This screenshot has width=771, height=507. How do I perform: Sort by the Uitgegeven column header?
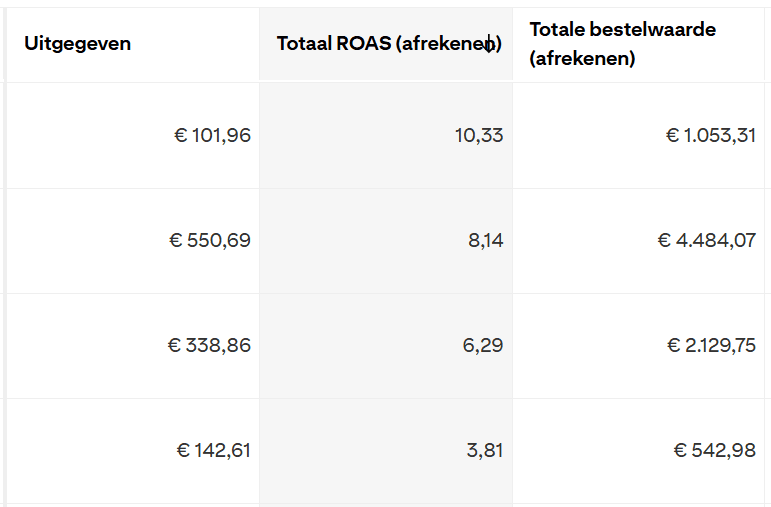point(78,44)
